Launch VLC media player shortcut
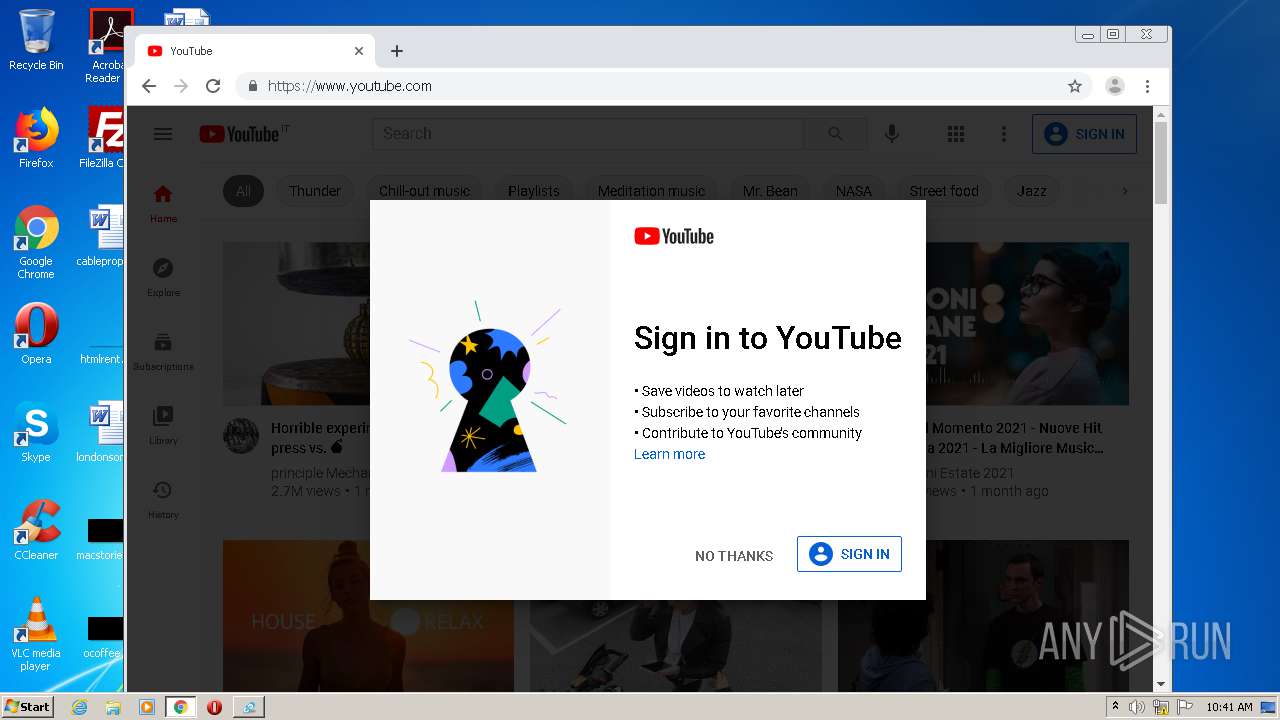Viewport: 1280px width, 720px height. point(36,634)
